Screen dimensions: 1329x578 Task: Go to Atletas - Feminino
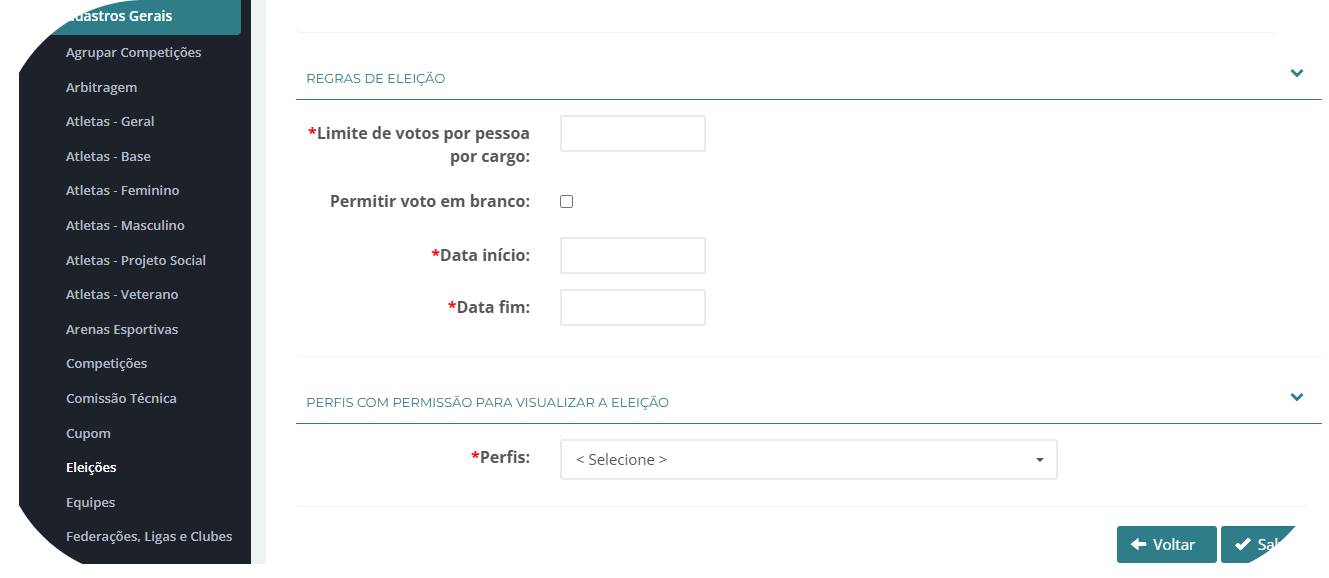(122, 191)
